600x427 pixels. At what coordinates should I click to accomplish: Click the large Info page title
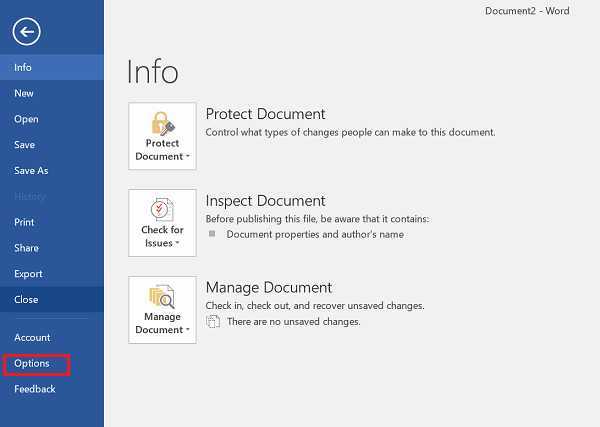tap(152, 72)
